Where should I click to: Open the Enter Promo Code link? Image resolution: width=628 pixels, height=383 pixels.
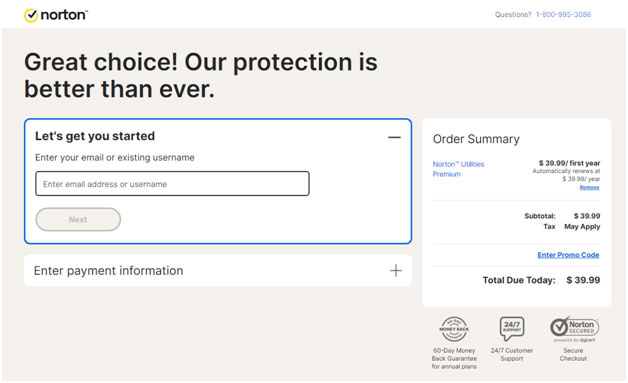click(568, 255)
